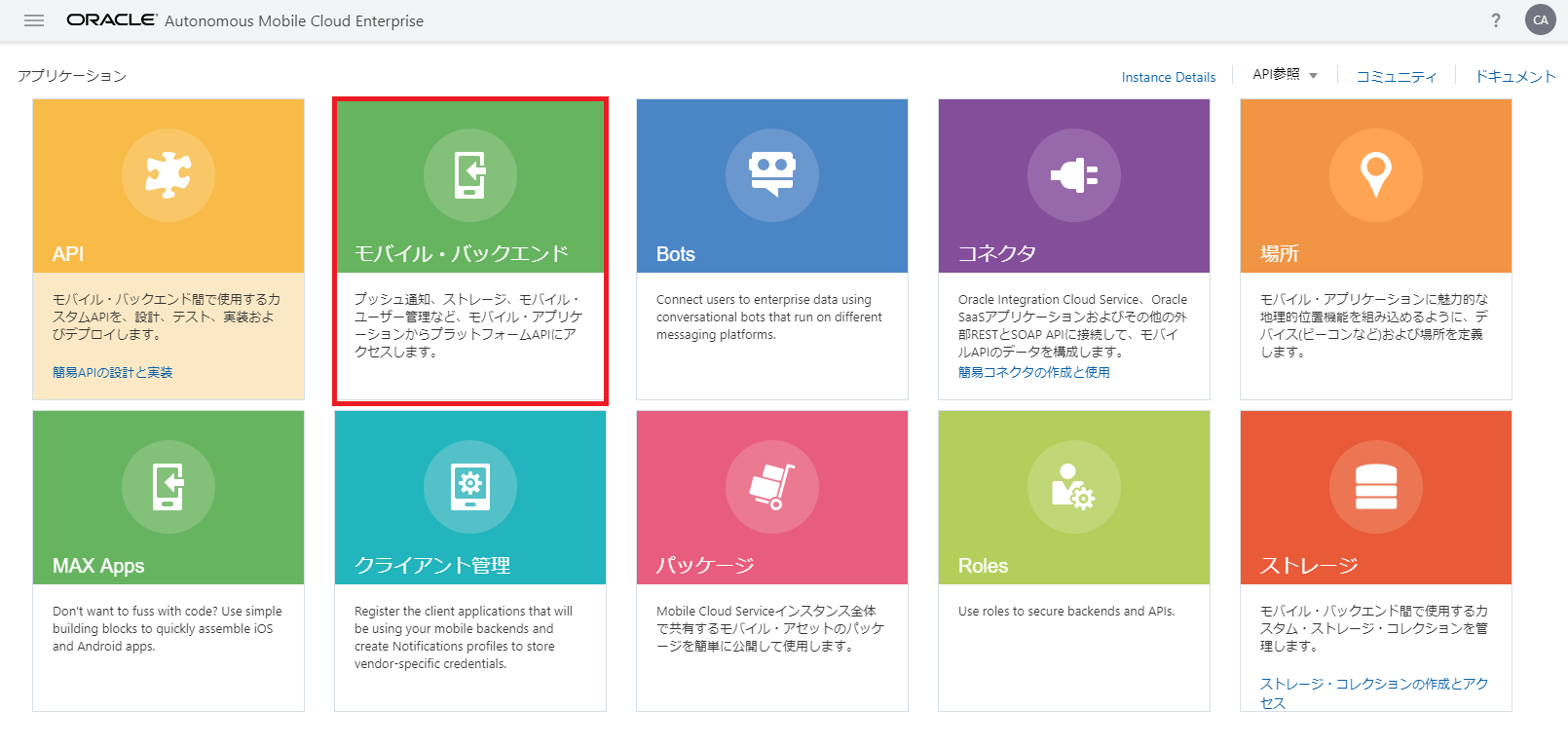Viewport: 1568px width, 747px height.
Task: Click the API description starting 'モバイル・バックエンド間で'
Action: click(x=167, y=317)
